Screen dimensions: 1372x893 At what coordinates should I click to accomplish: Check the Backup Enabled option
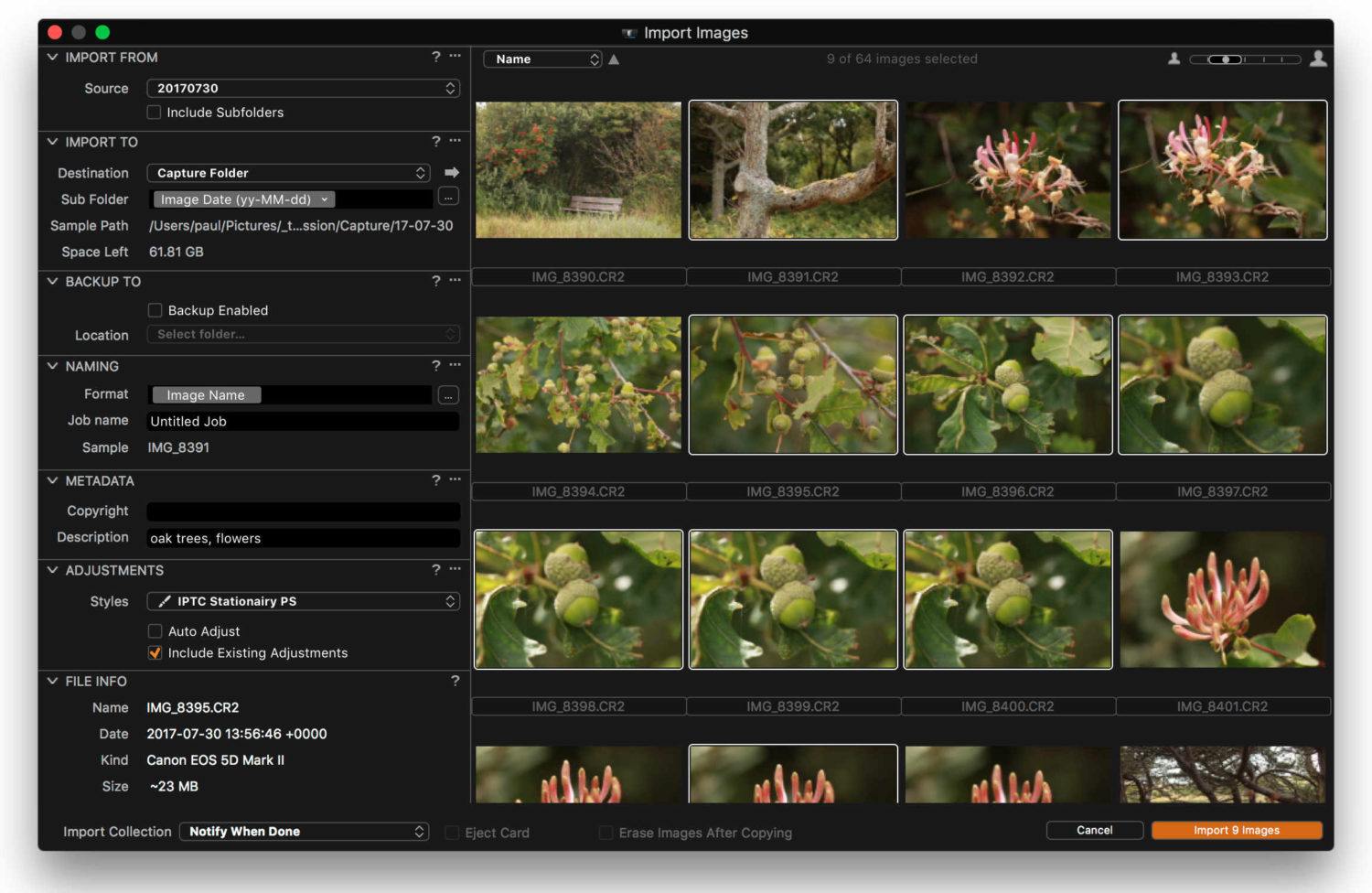(x=155, y=310)
